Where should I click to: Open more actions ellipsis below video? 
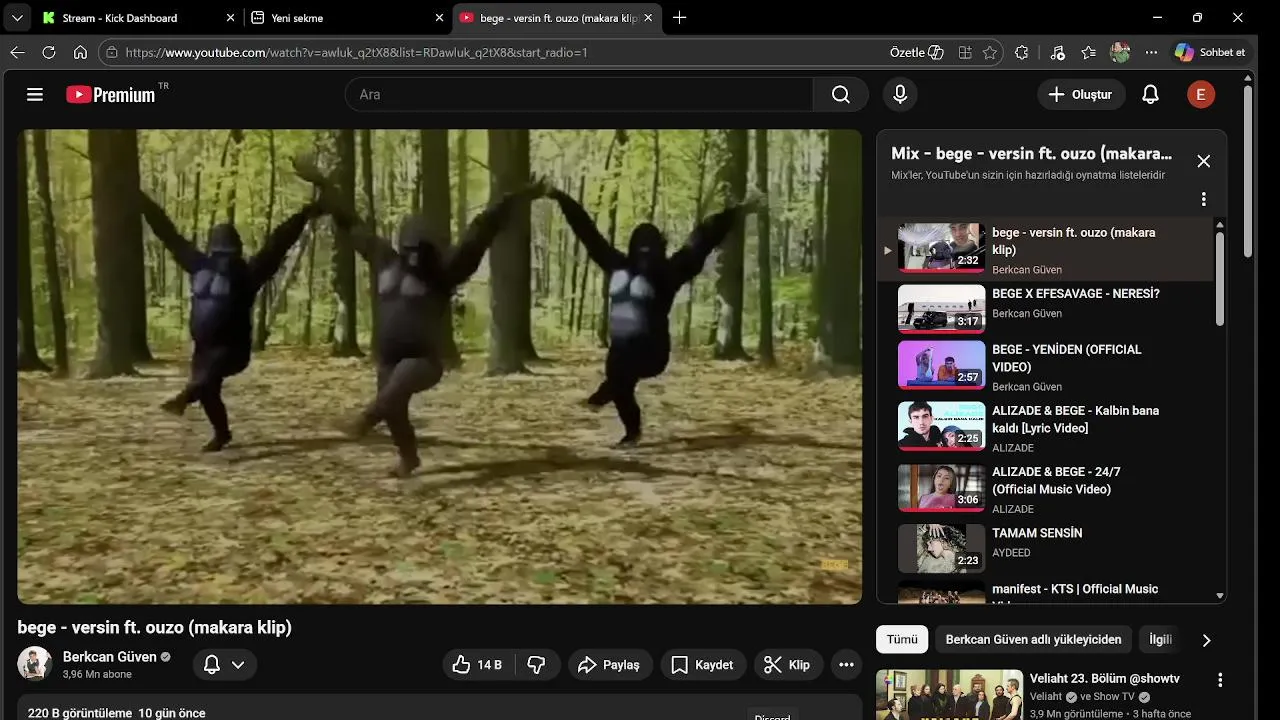(x=847, y=665)
